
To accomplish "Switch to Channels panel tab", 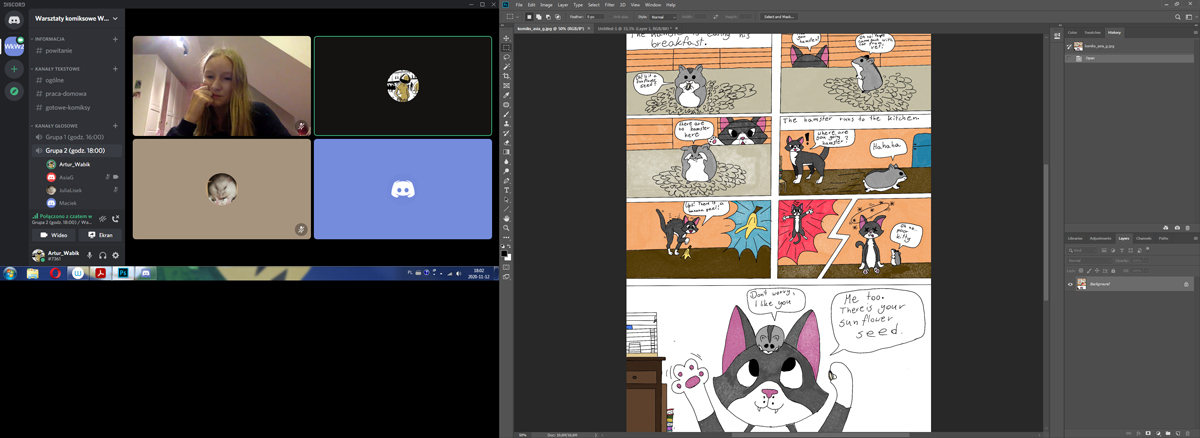I will click(1143, 238).
